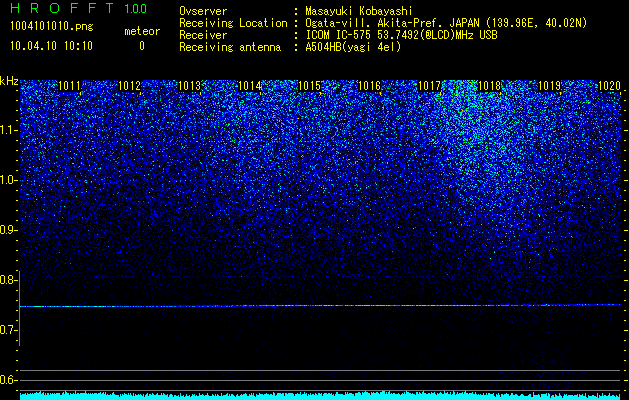629x400 pixels.
Task: Click the cyan signal level bar graph
Action: tap(320, 396)
